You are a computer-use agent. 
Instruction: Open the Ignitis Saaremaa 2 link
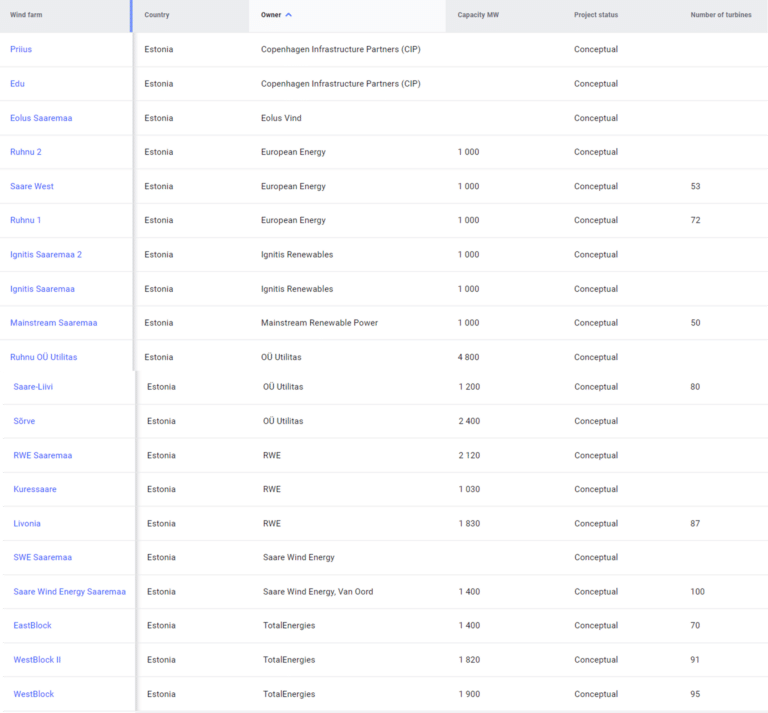click(46, 255)
